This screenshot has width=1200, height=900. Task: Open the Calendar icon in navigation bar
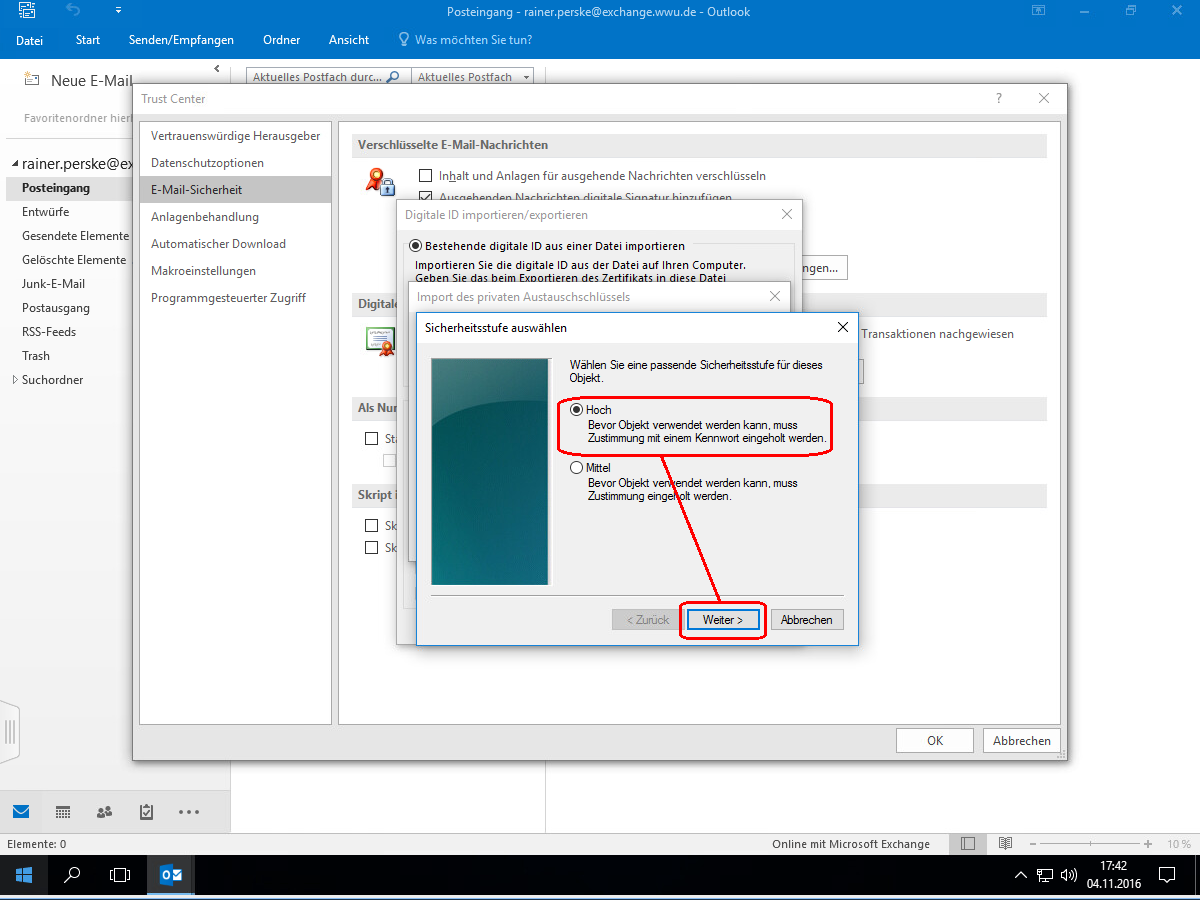[63, 811]
